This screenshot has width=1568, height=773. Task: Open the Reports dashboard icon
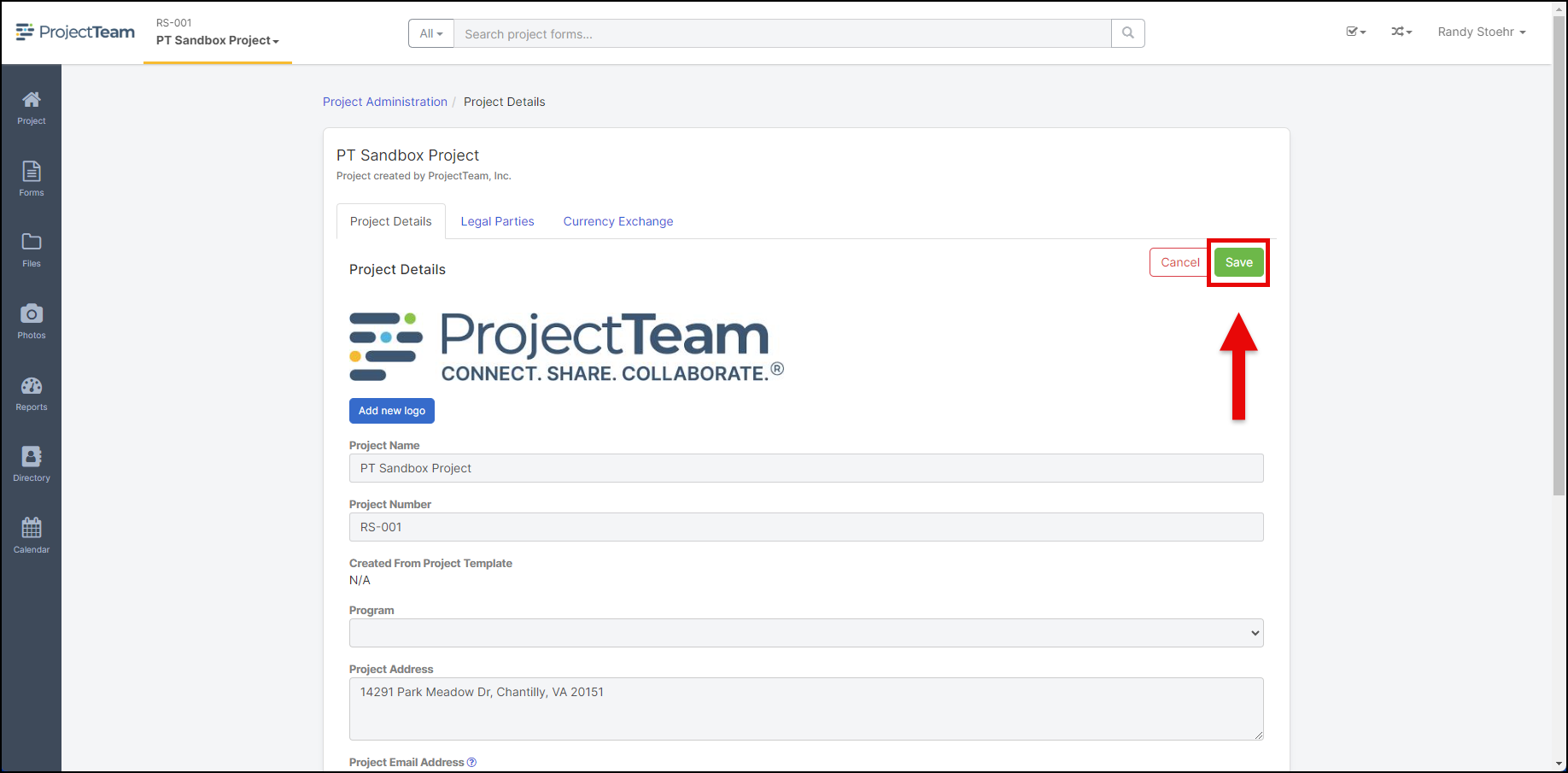[x=32, y=393]
